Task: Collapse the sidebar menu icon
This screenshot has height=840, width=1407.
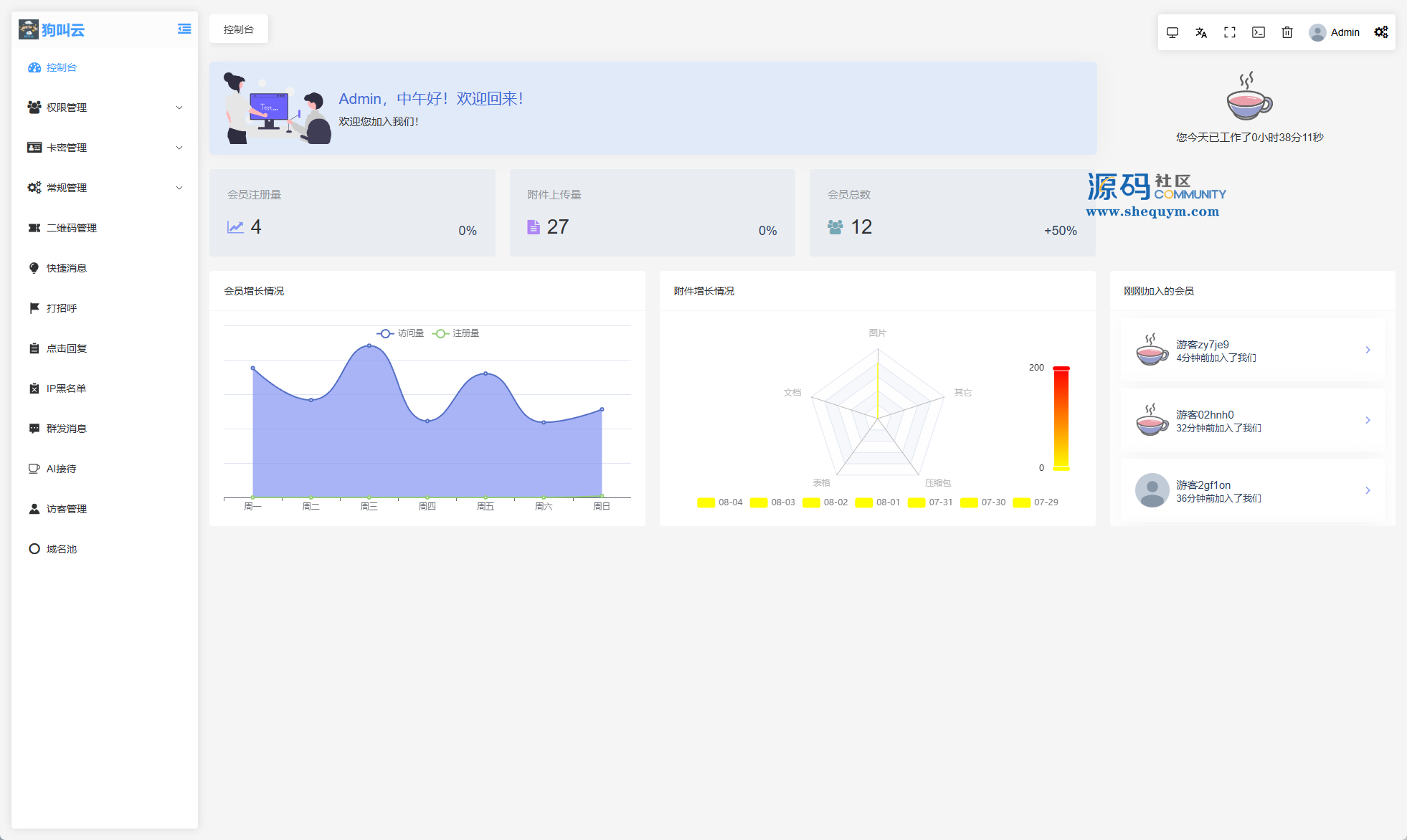Action: [x=184, y=29]
